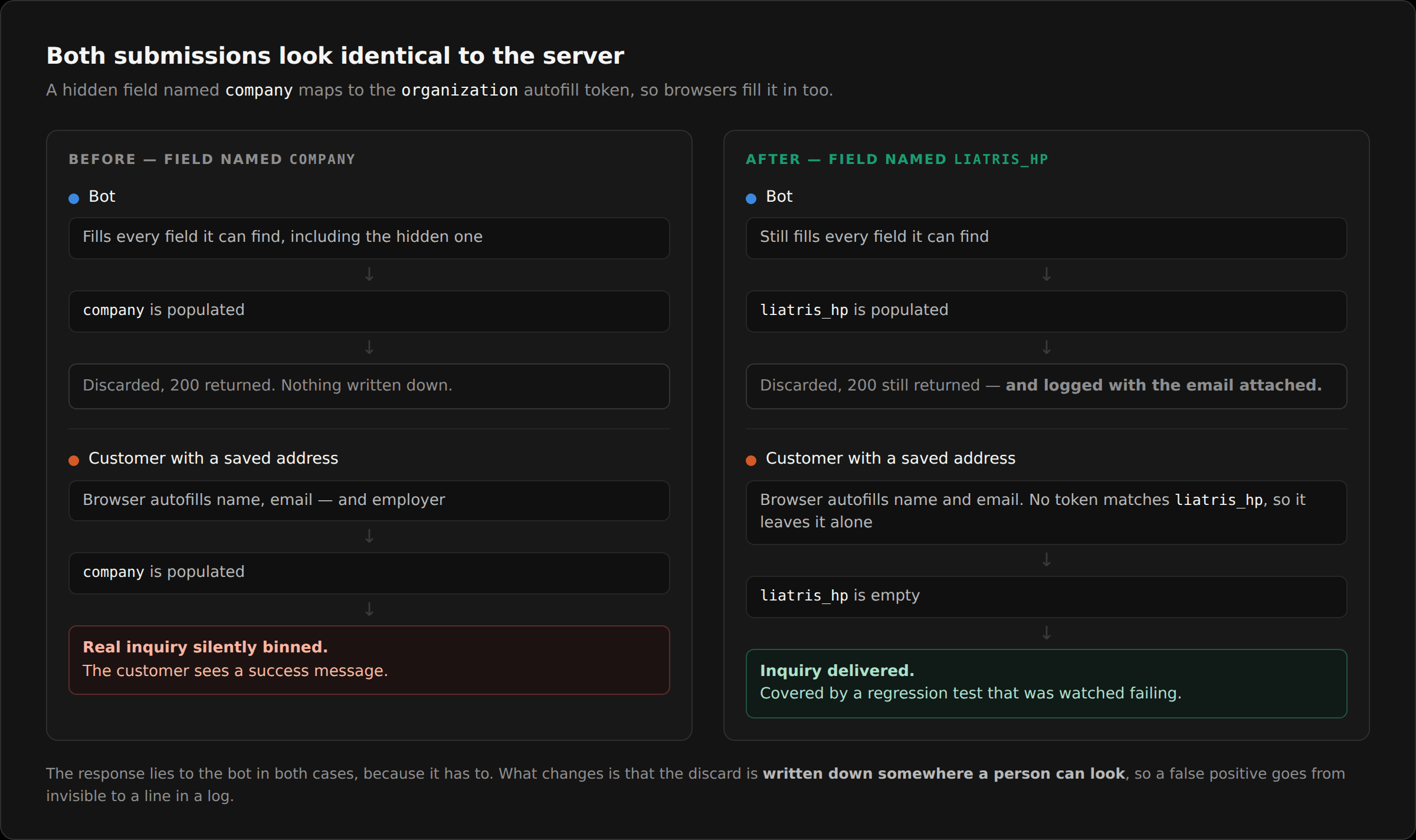This screenshot has width=1416, height=840.
Task: Click the green 'Inquiry delivered.' result
Action: [1046, 683]
